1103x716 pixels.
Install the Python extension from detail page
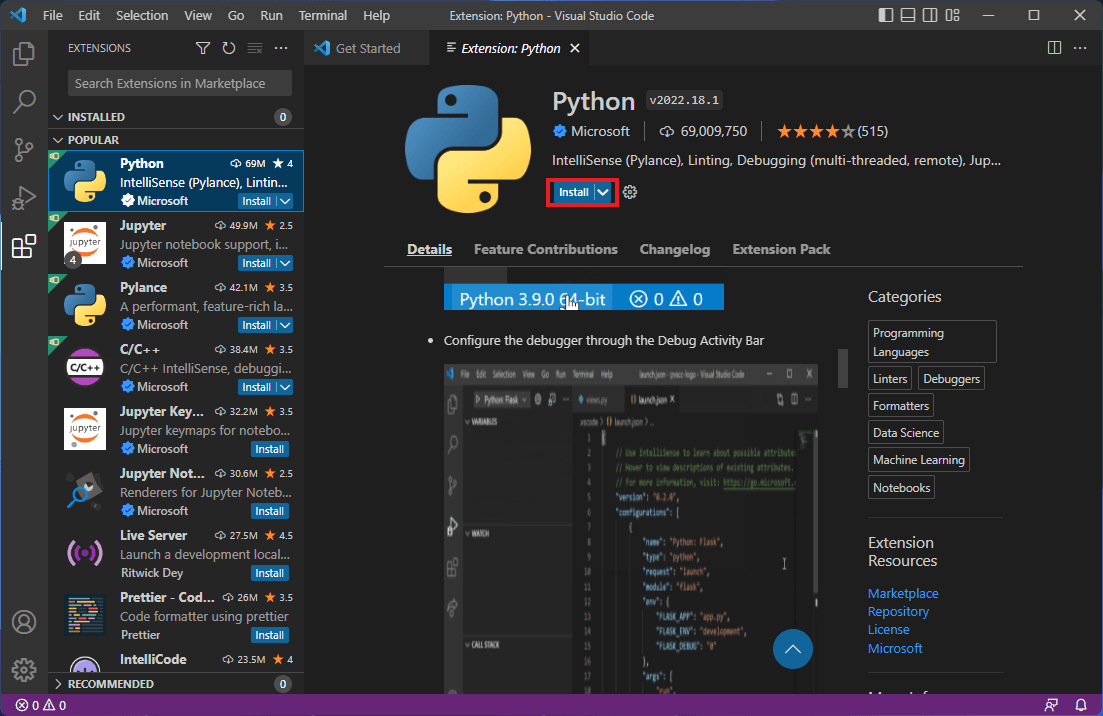pos(573,192)
